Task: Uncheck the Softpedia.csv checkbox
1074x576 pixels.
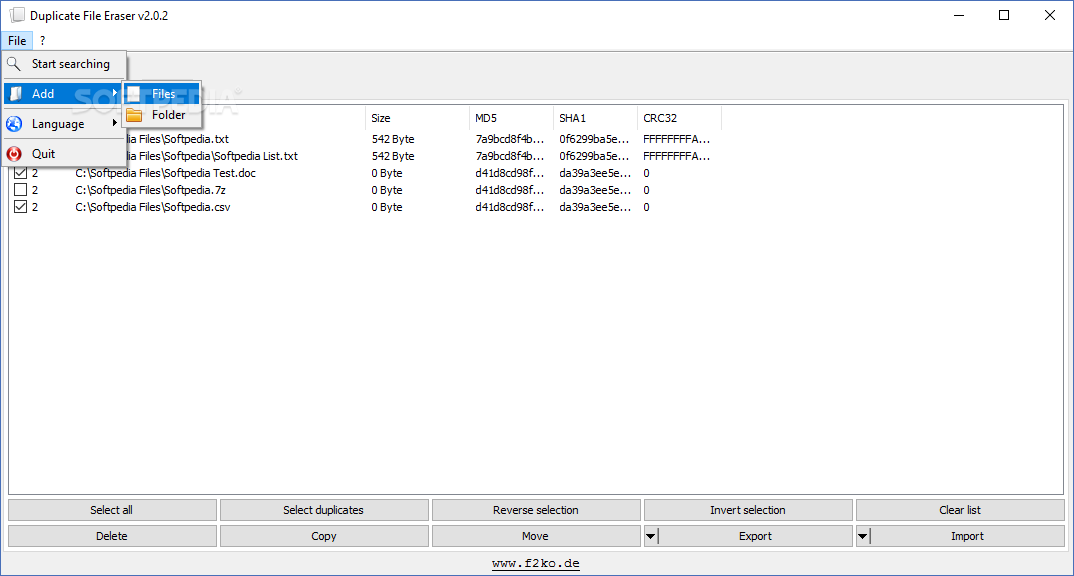Action: coord(21,207)
